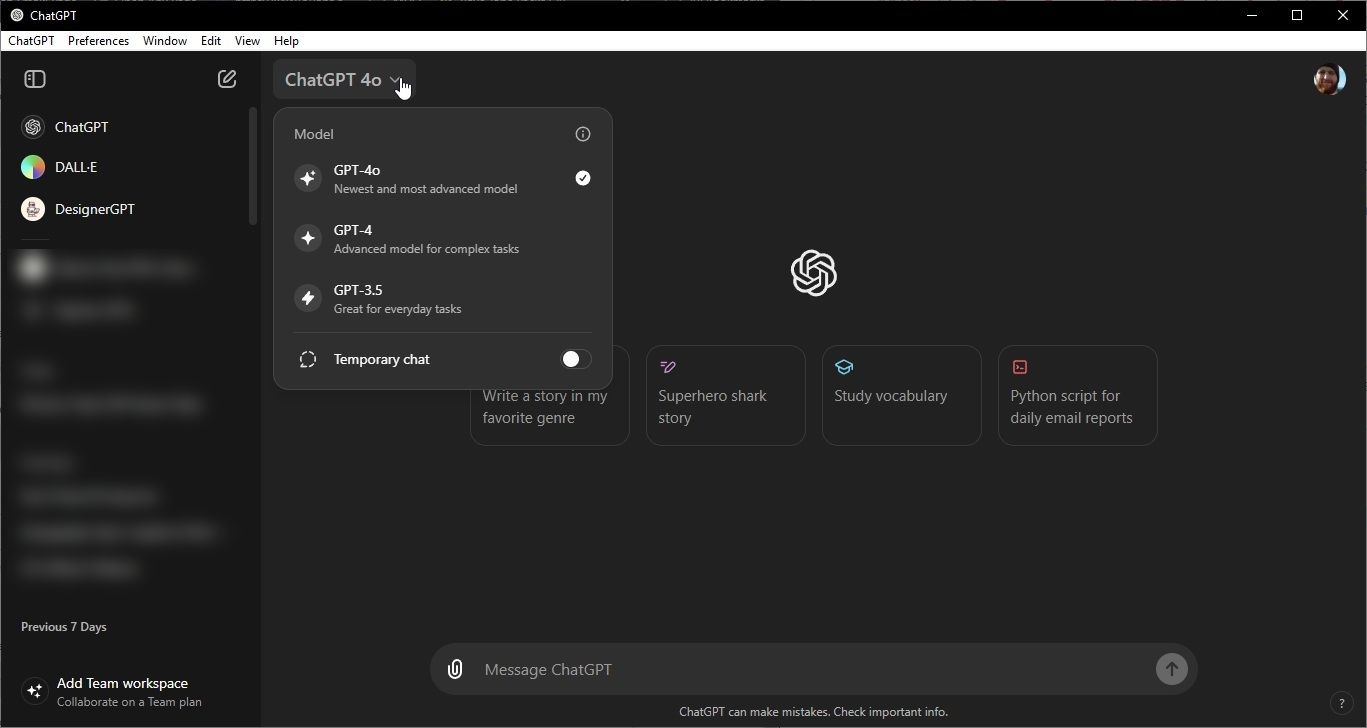Select the GPT-3.5 model option

443,298
